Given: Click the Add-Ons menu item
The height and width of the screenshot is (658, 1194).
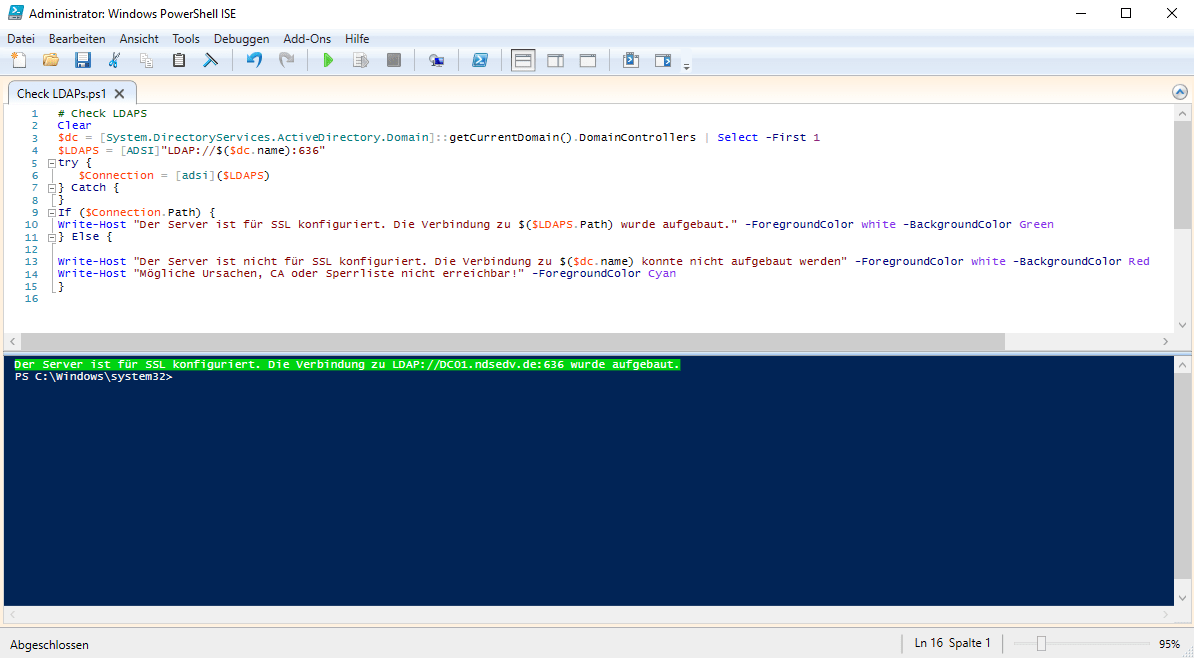Looking at the screenshot, I should 306,39.
